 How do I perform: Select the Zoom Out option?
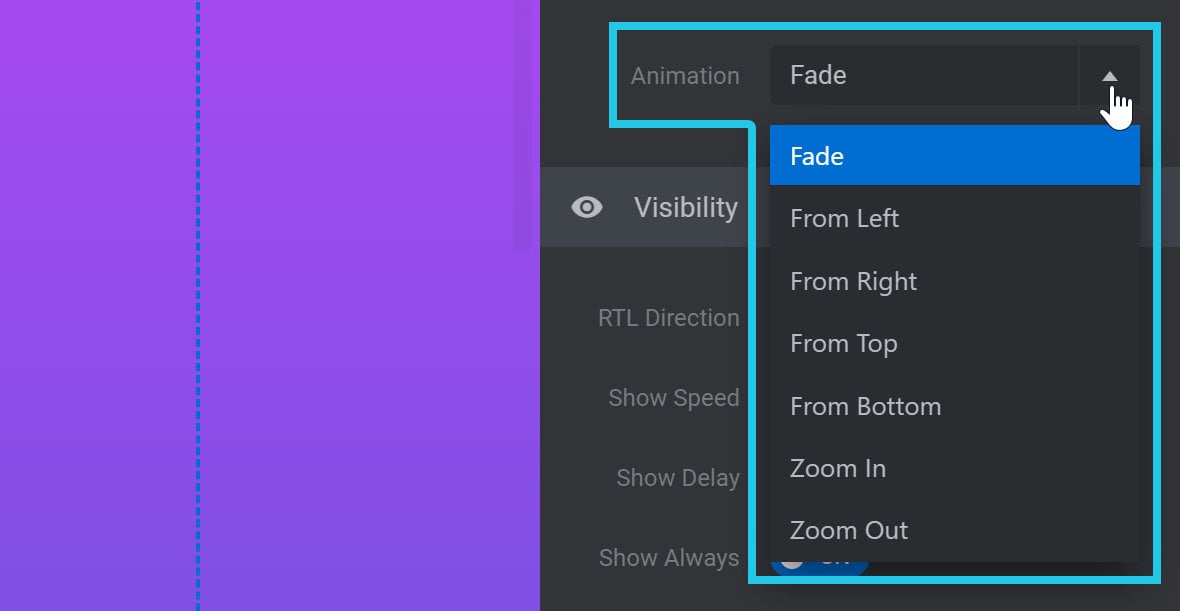point(954,530)
